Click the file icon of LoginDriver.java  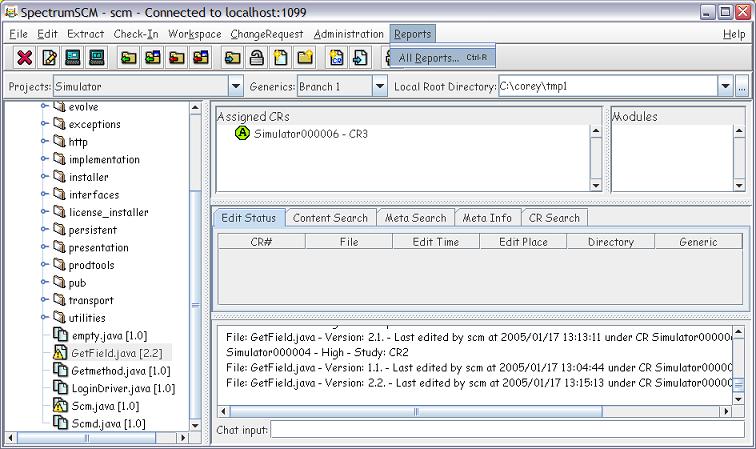(60, 387)
